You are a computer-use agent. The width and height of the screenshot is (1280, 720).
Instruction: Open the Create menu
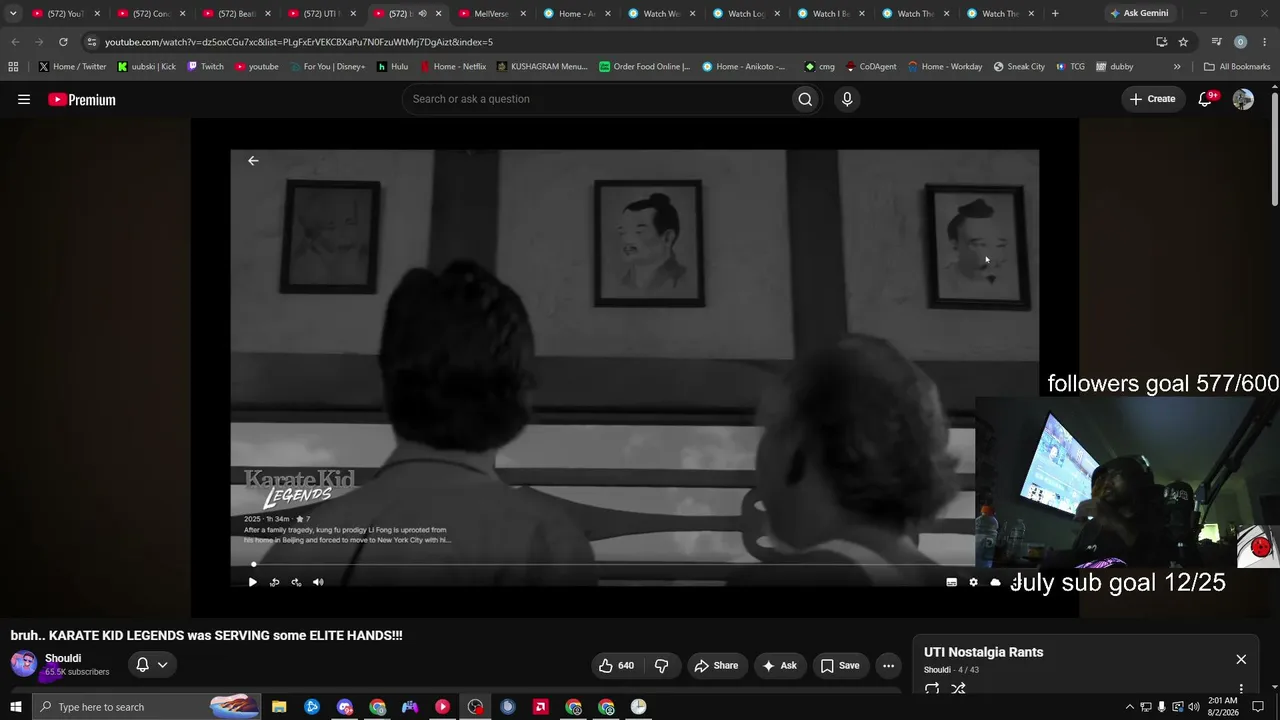click(x=1152, y=99)
